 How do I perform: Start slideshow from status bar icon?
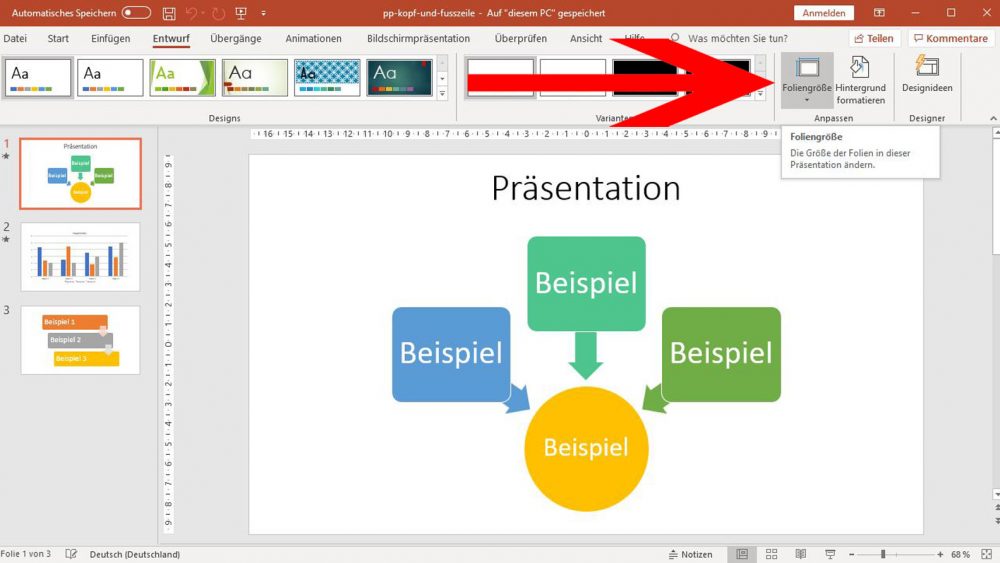point(830,554)
